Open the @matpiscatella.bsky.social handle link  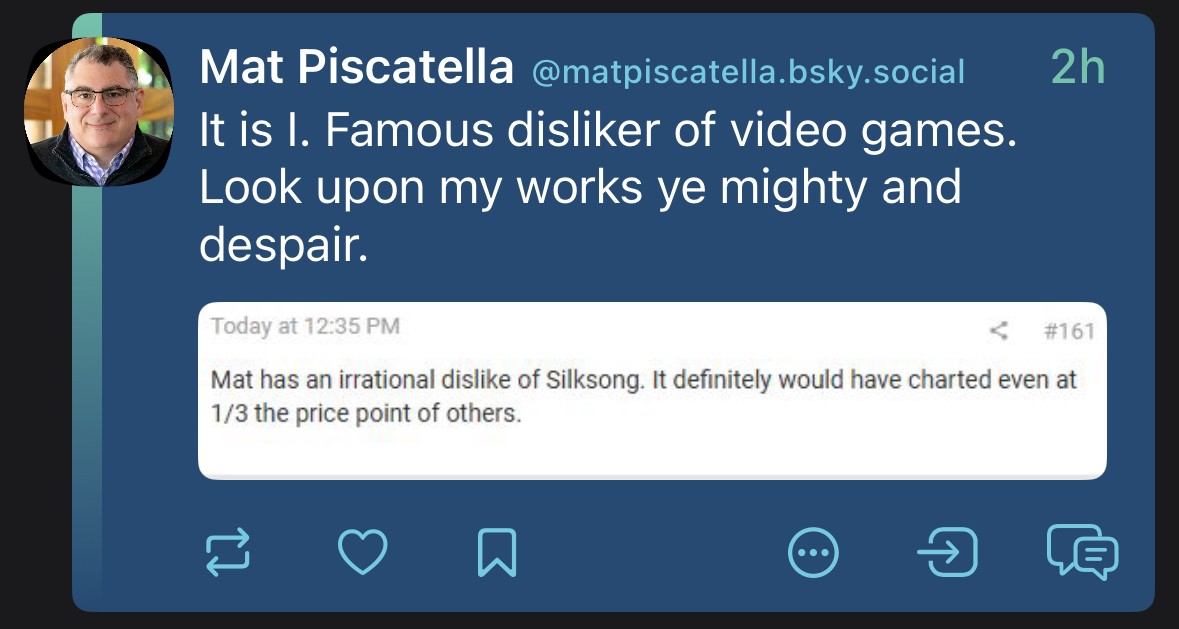(x=748, y=72)
